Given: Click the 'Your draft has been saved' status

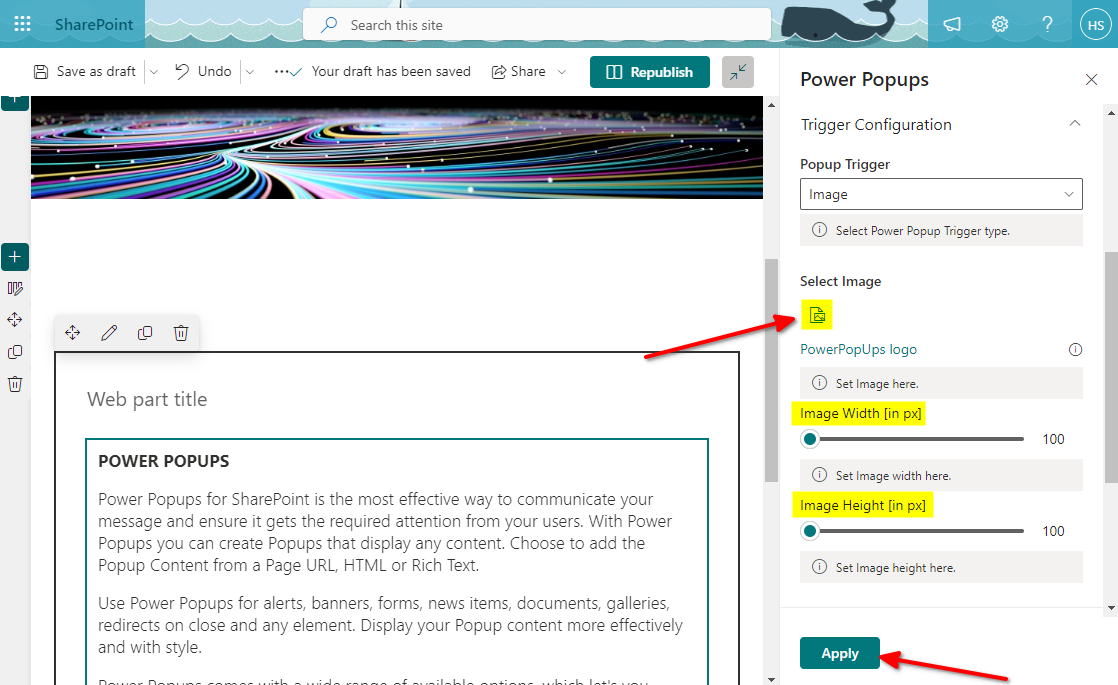Looking at the screenshot, I should point(391,71).
